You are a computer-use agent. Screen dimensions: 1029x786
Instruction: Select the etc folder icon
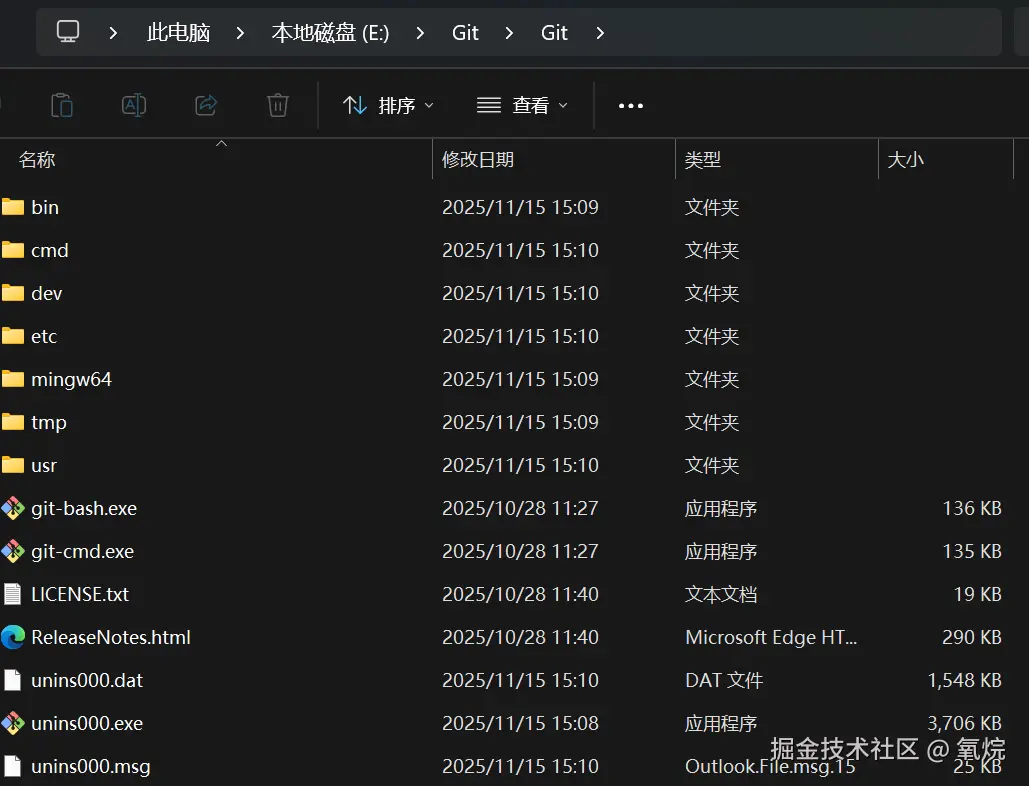pyautogui.click(x=12, y=336)
